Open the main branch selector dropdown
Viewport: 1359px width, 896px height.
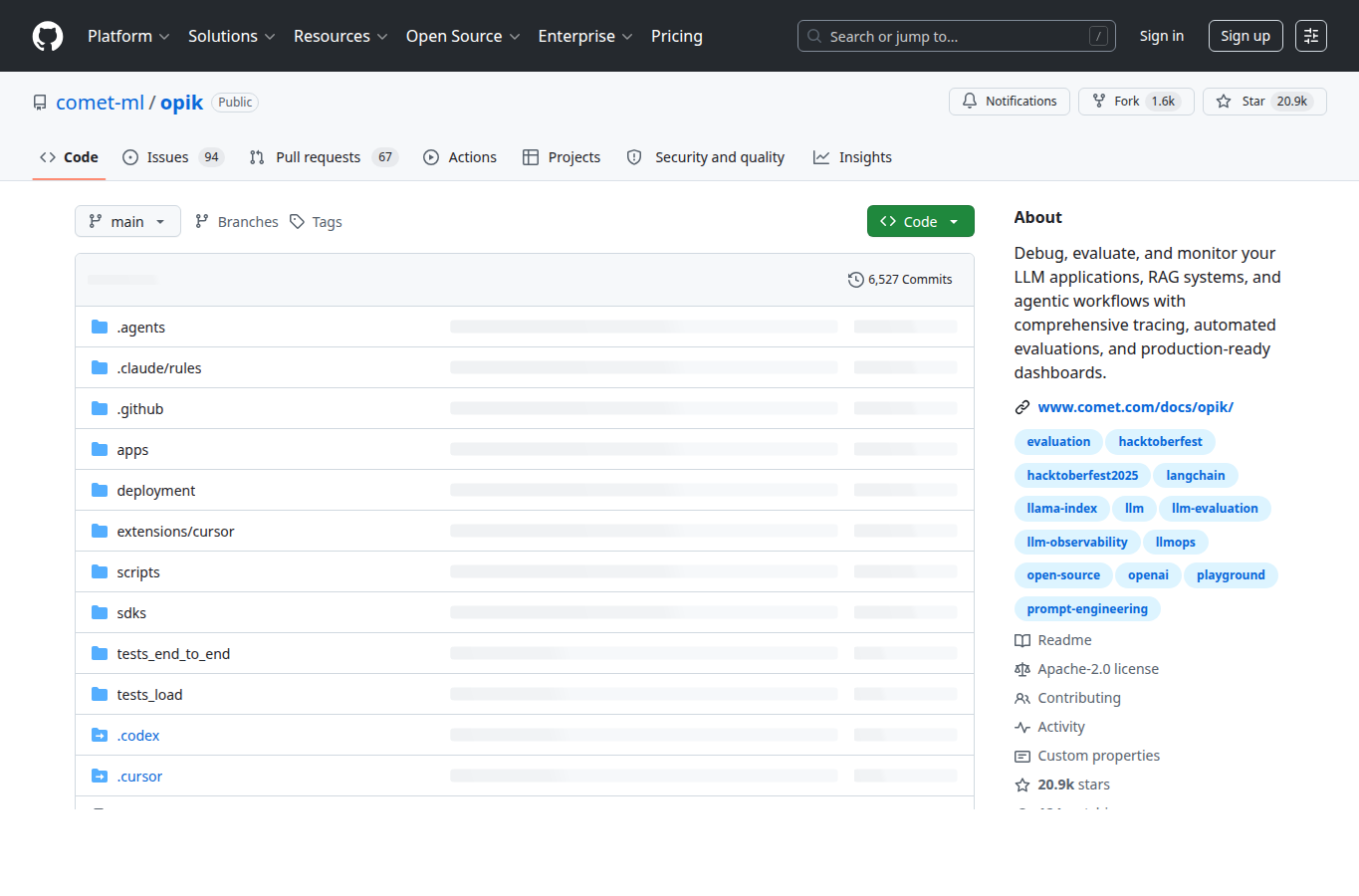coord(127,221)
